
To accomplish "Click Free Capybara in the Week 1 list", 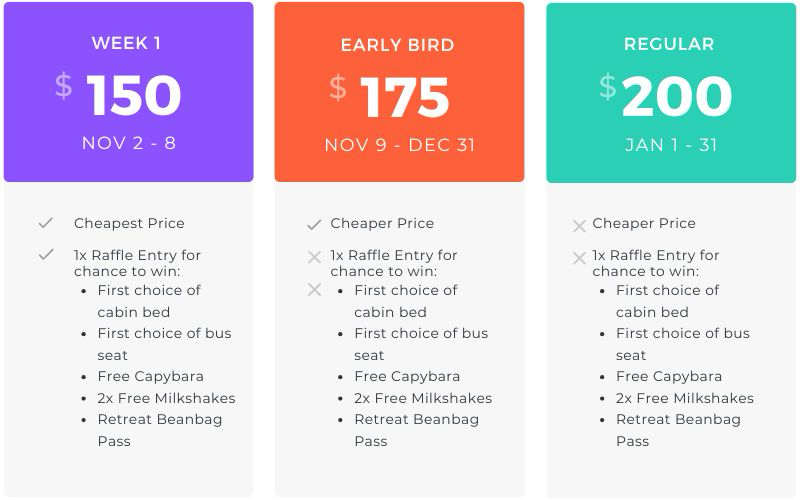I will [x=150, y=376].
